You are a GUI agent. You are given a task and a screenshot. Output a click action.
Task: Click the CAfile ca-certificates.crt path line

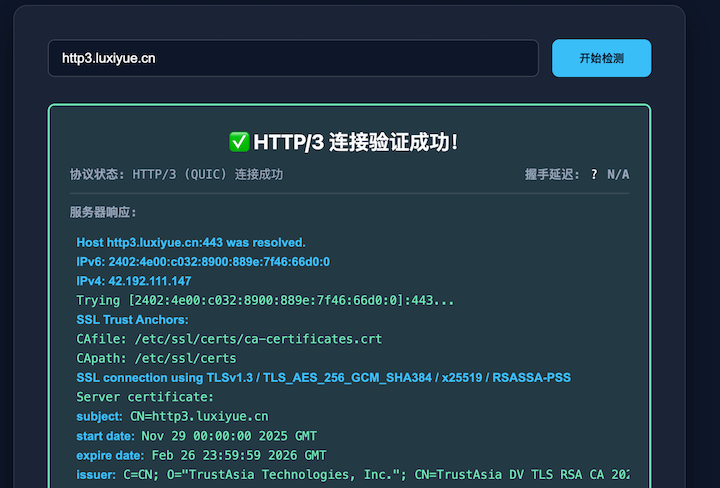[229, 339]
